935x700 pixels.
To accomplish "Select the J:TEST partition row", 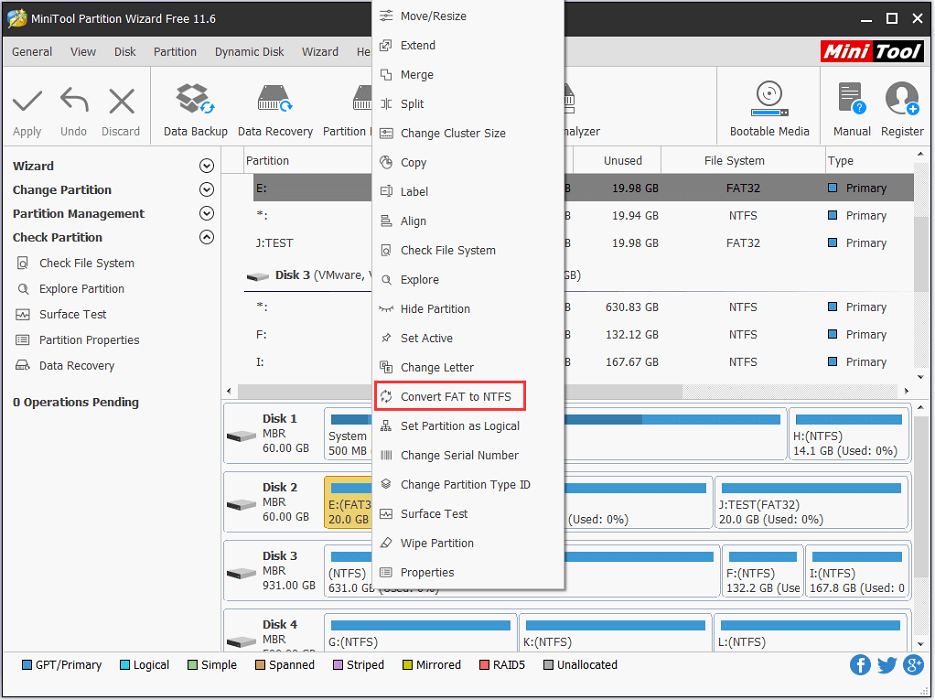I will [x=583, y=243].
